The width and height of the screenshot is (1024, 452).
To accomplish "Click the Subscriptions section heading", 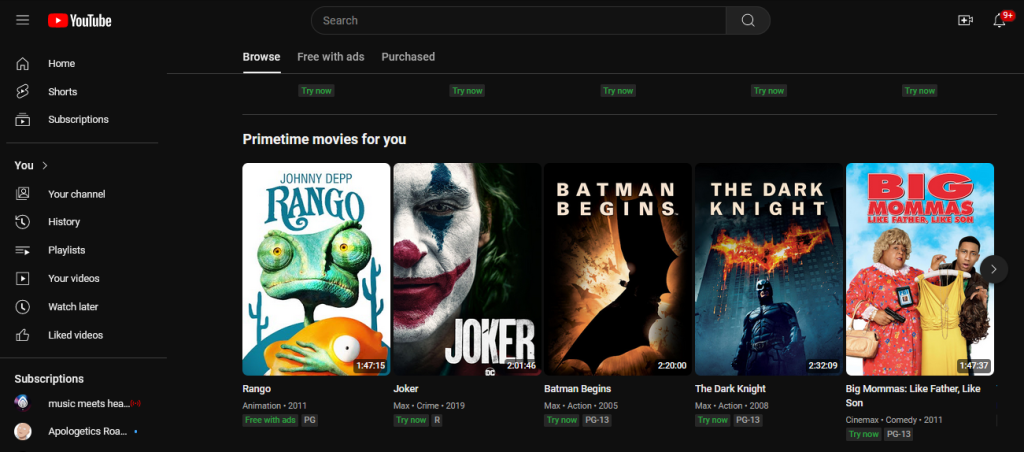I will [49, 379].
